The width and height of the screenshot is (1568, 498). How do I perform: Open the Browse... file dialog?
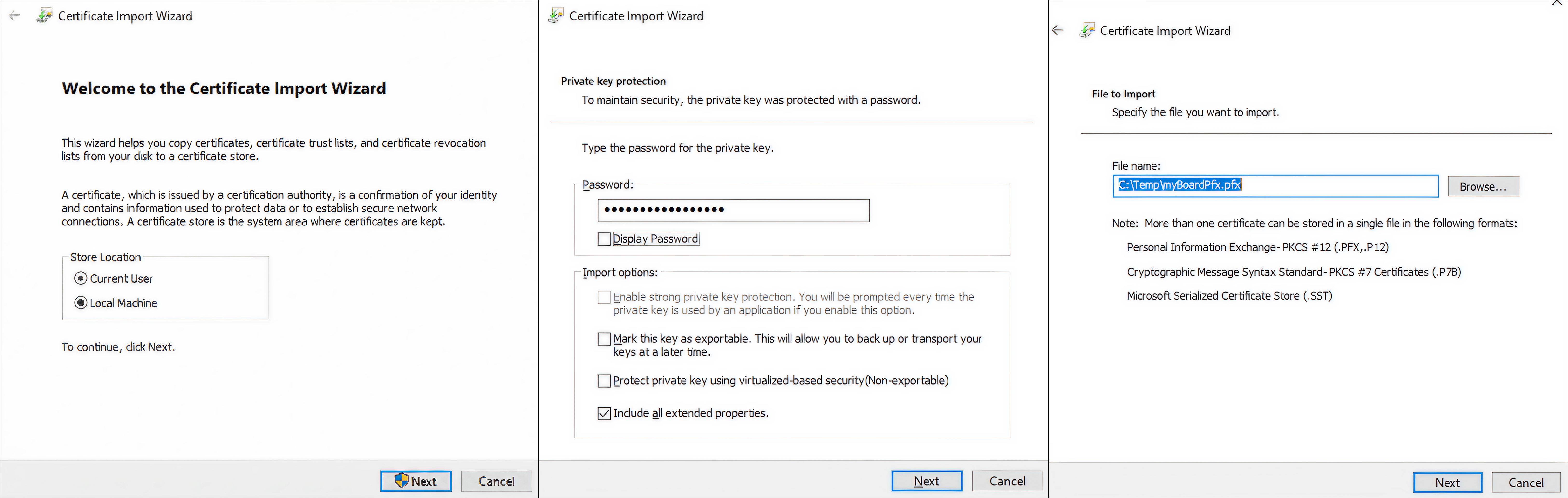[x=1483, y=186]
